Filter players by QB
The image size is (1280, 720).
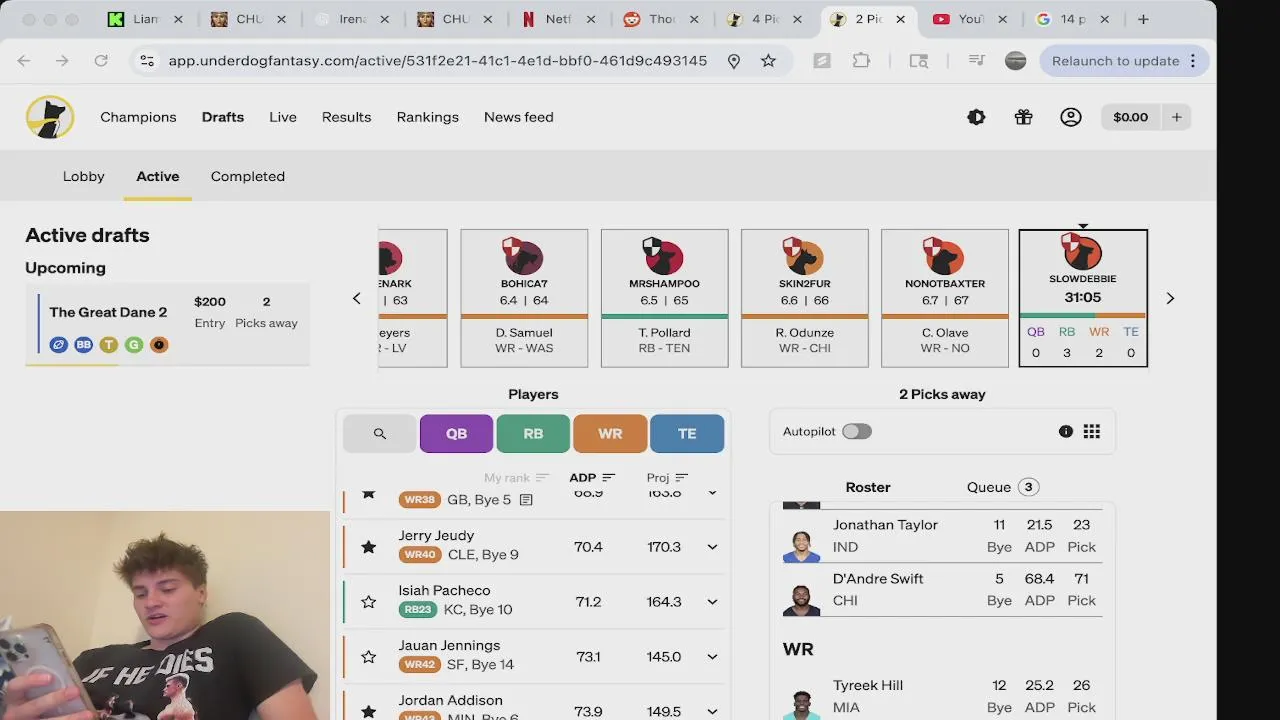[456, 433]
